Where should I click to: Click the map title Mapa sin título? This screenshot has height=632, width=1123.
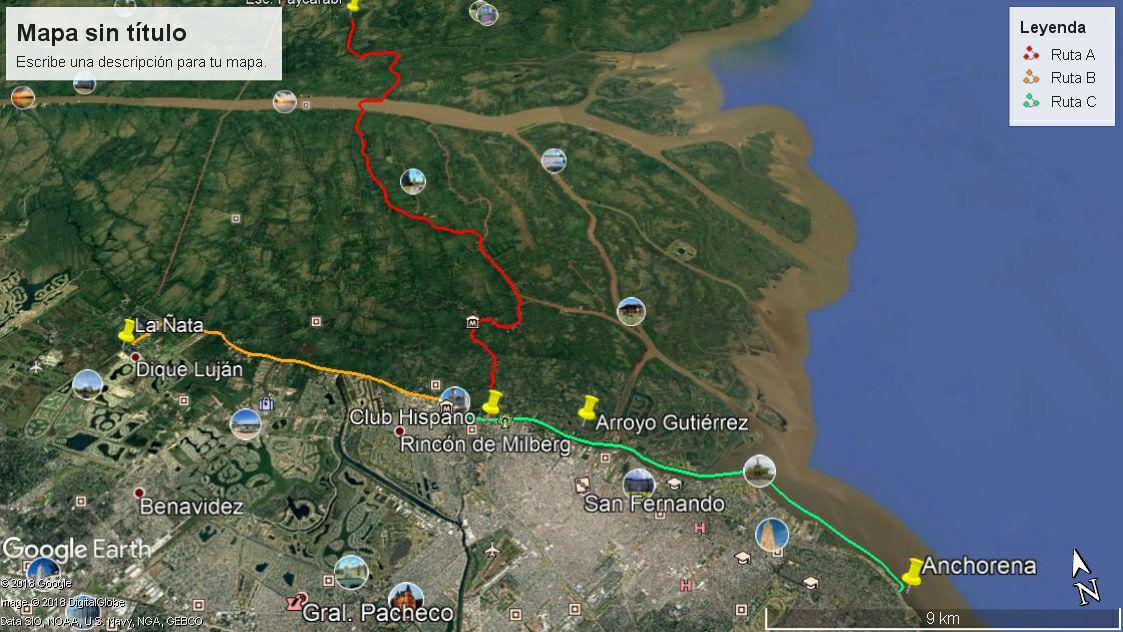tap(101, 33)
